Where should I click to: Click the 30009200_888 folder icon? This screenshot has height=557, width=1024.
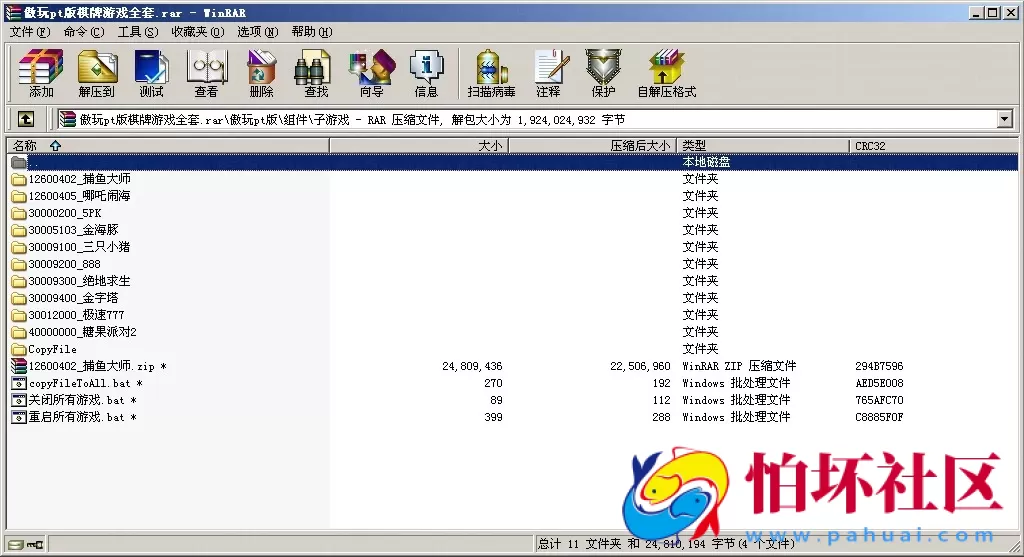pyautogui.click(x=19, y=264)
